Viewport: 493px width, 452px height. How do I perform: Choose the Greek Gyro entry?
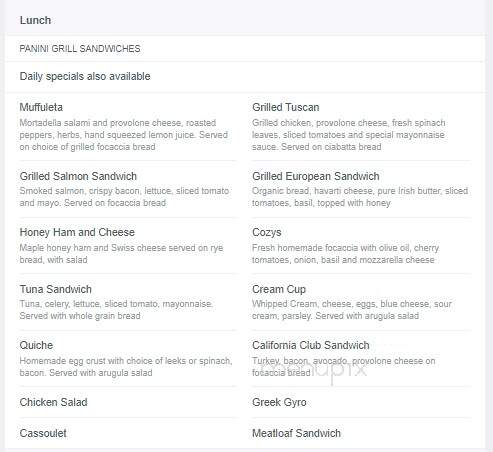(x=279, y=402)
